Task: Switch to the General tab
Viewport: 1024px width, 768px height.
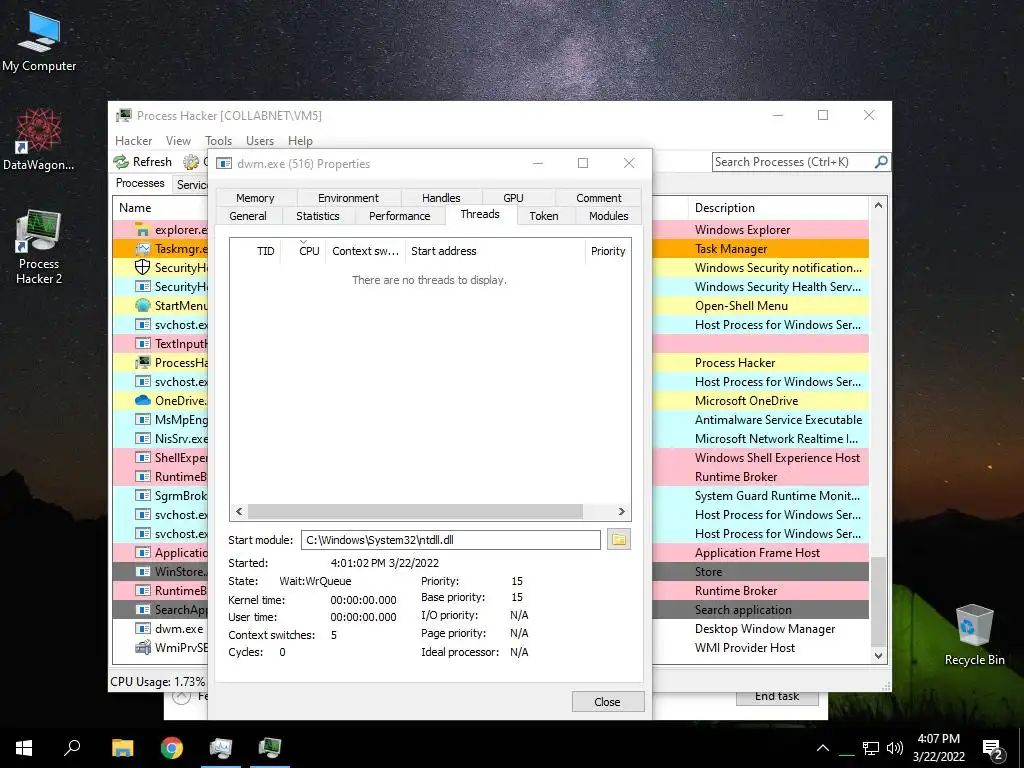Action: click(x=248, y=216)
